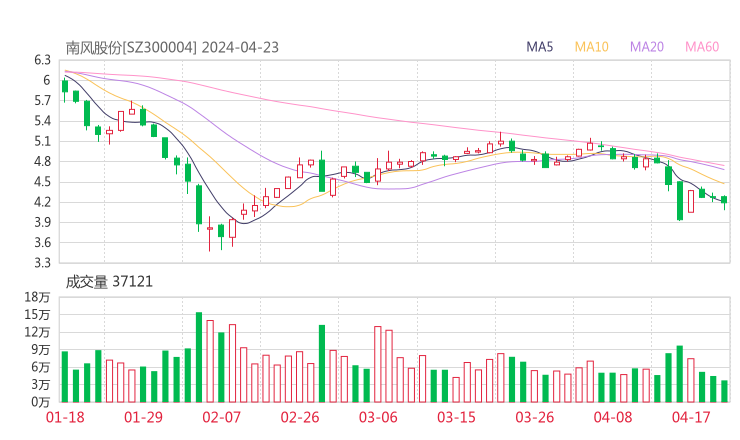Click the 02-26 date label
The image size is (740, 440).
coord(300,417)
